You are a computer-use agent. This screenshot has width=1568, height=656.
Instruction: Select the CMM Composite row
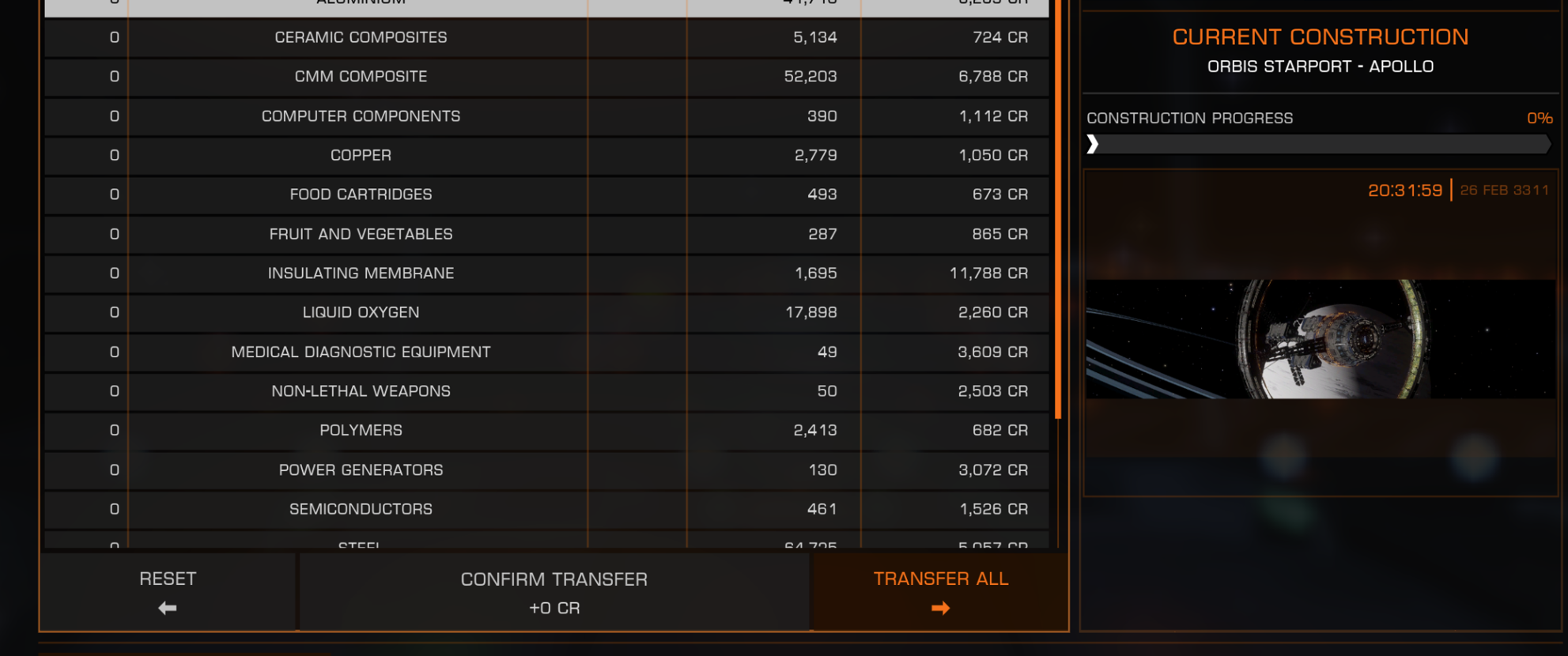tap(546, 77)
